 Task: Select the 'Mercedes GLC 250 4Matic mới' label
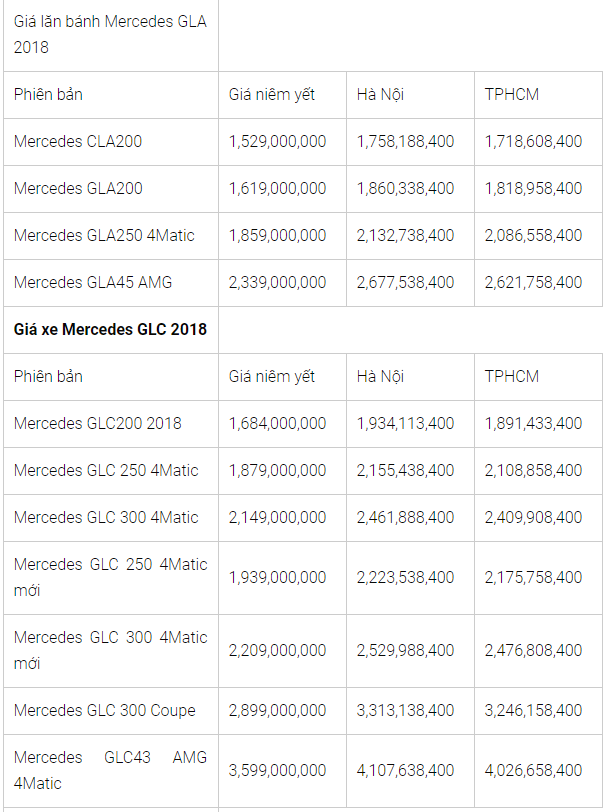(x=110, y=577)
